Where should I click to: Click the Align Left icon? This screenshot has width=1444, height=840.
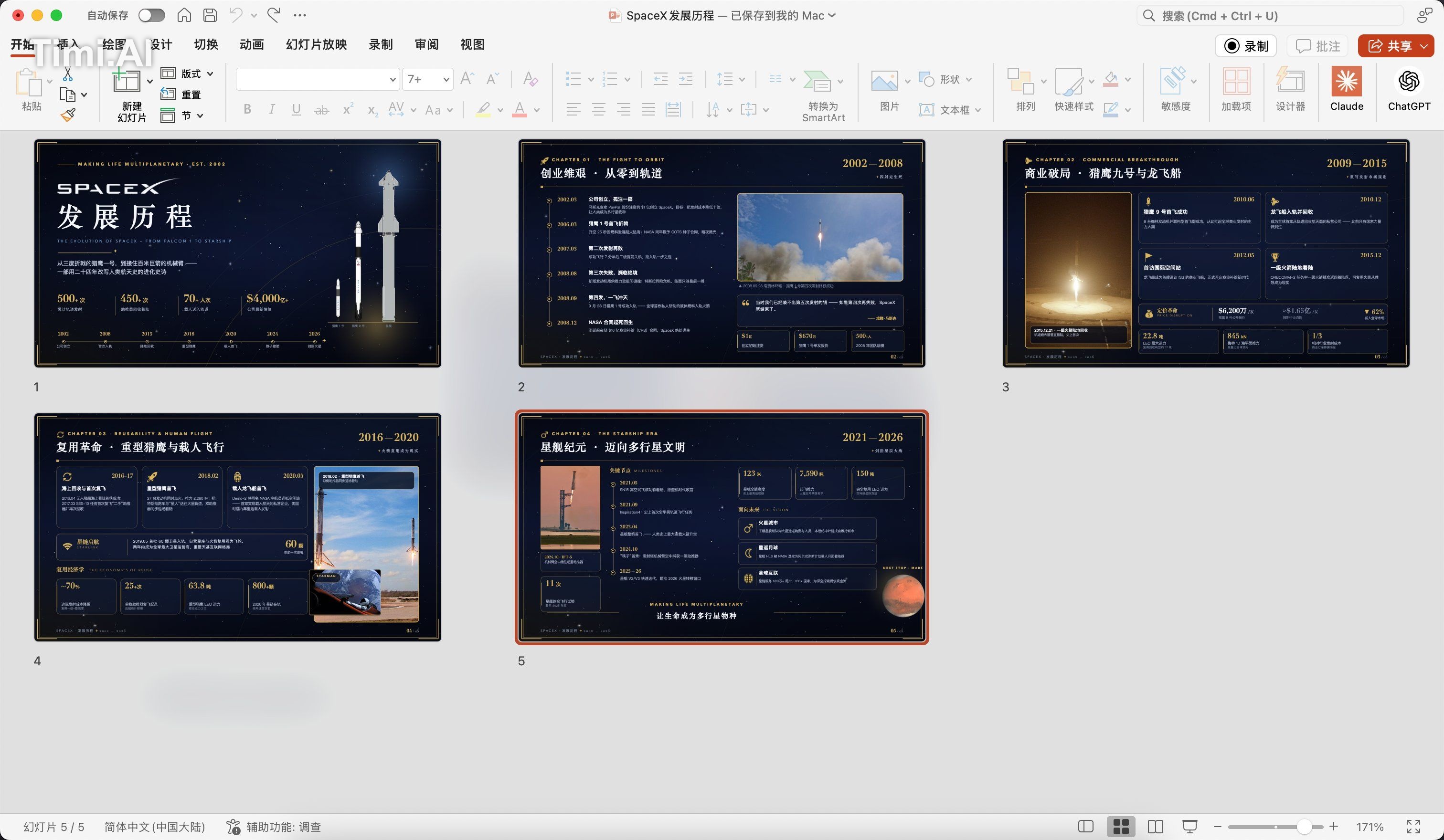[573, 109]
